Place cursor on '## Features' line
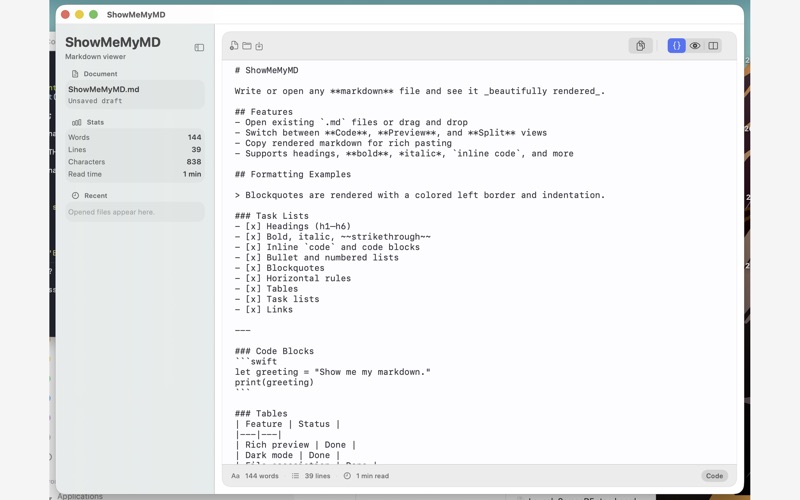 click(x=264, y=112)
